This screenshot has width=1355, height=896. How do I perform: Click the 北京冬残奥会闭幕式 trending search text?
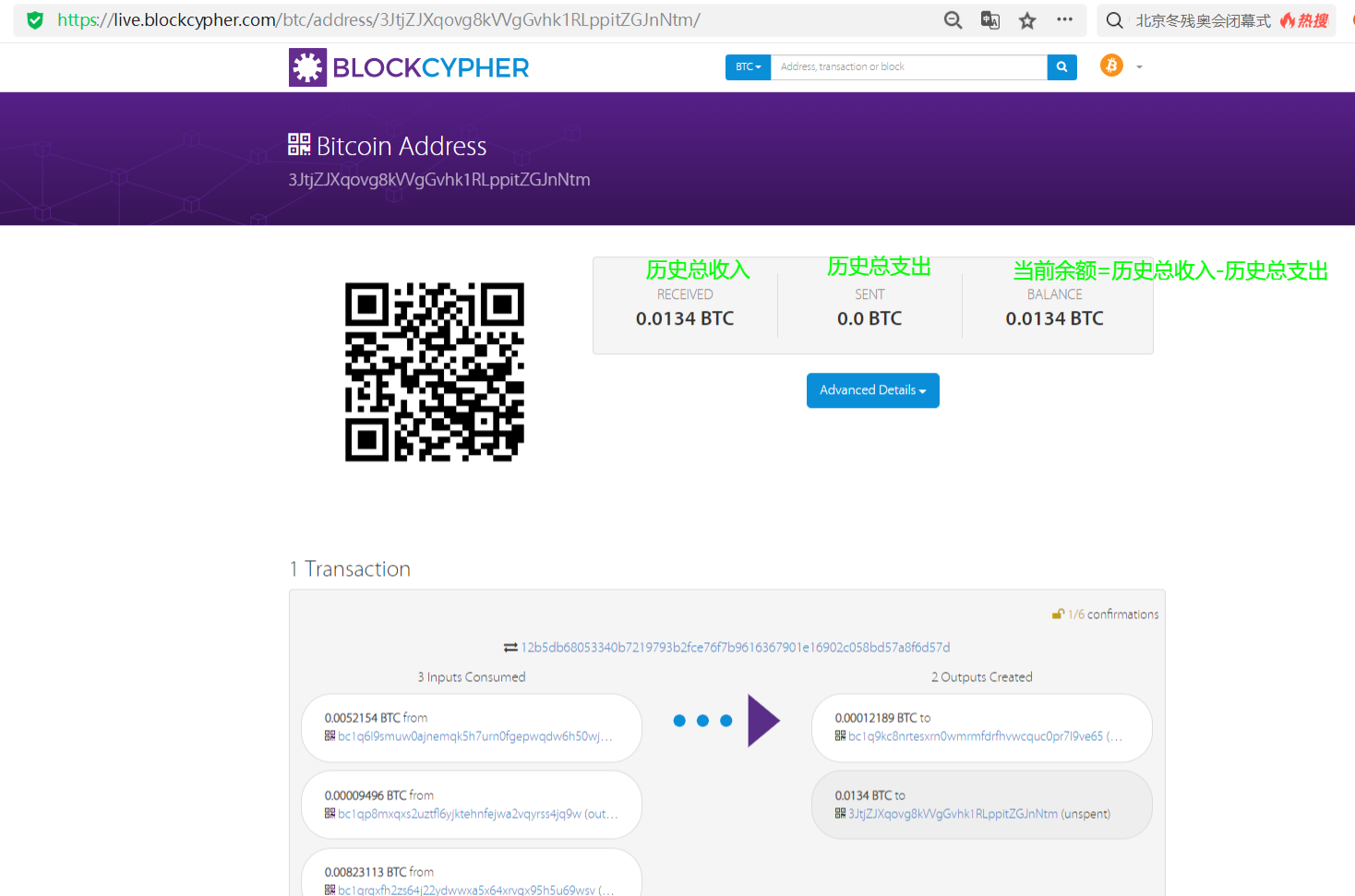pos(1203,20)
